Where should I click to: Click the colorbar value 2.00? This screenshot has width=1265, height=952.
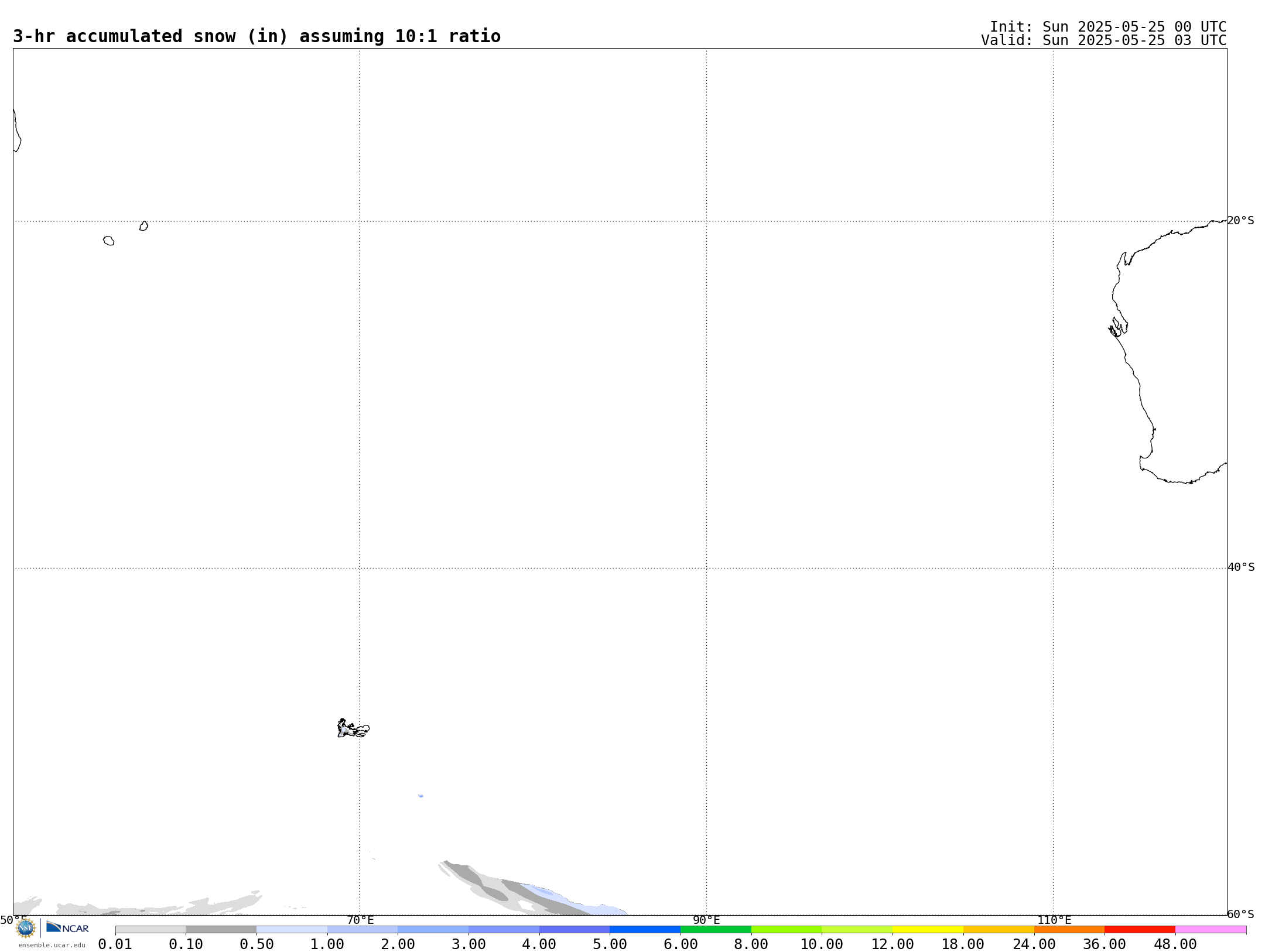[398, 944]
